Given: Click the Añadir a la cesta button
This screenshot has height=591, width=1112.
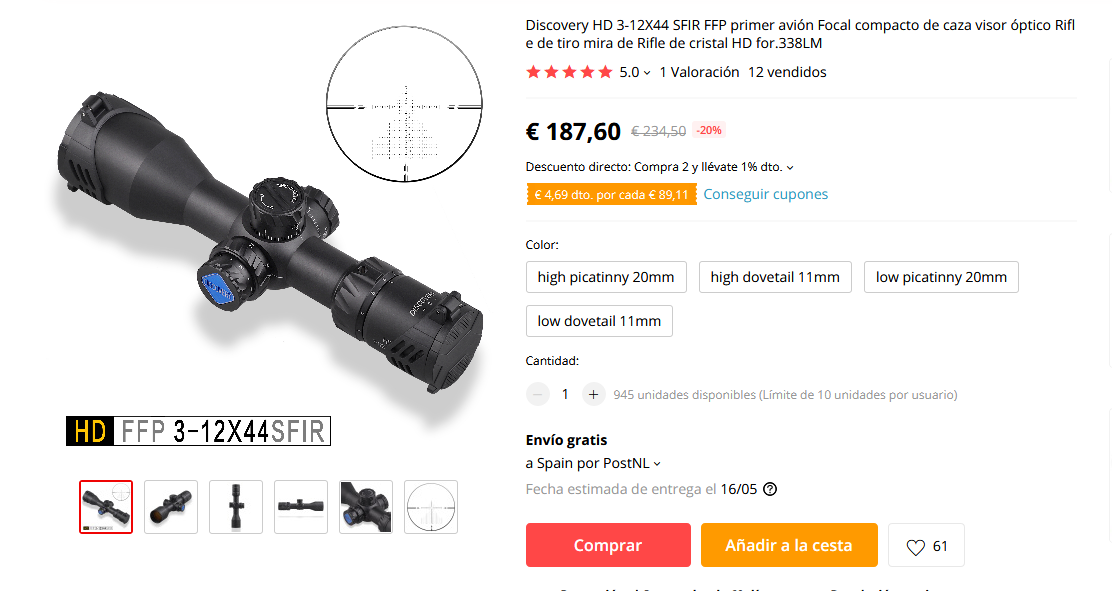Looking at the screenshot, I should 789,545.
